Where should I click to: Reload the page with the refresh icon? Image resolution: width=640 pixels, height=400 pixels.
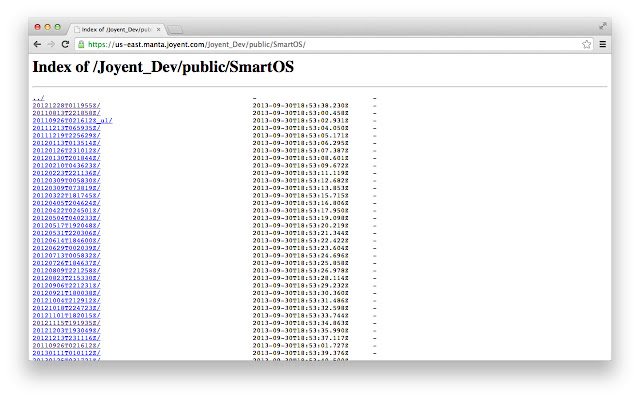(65, 44)
